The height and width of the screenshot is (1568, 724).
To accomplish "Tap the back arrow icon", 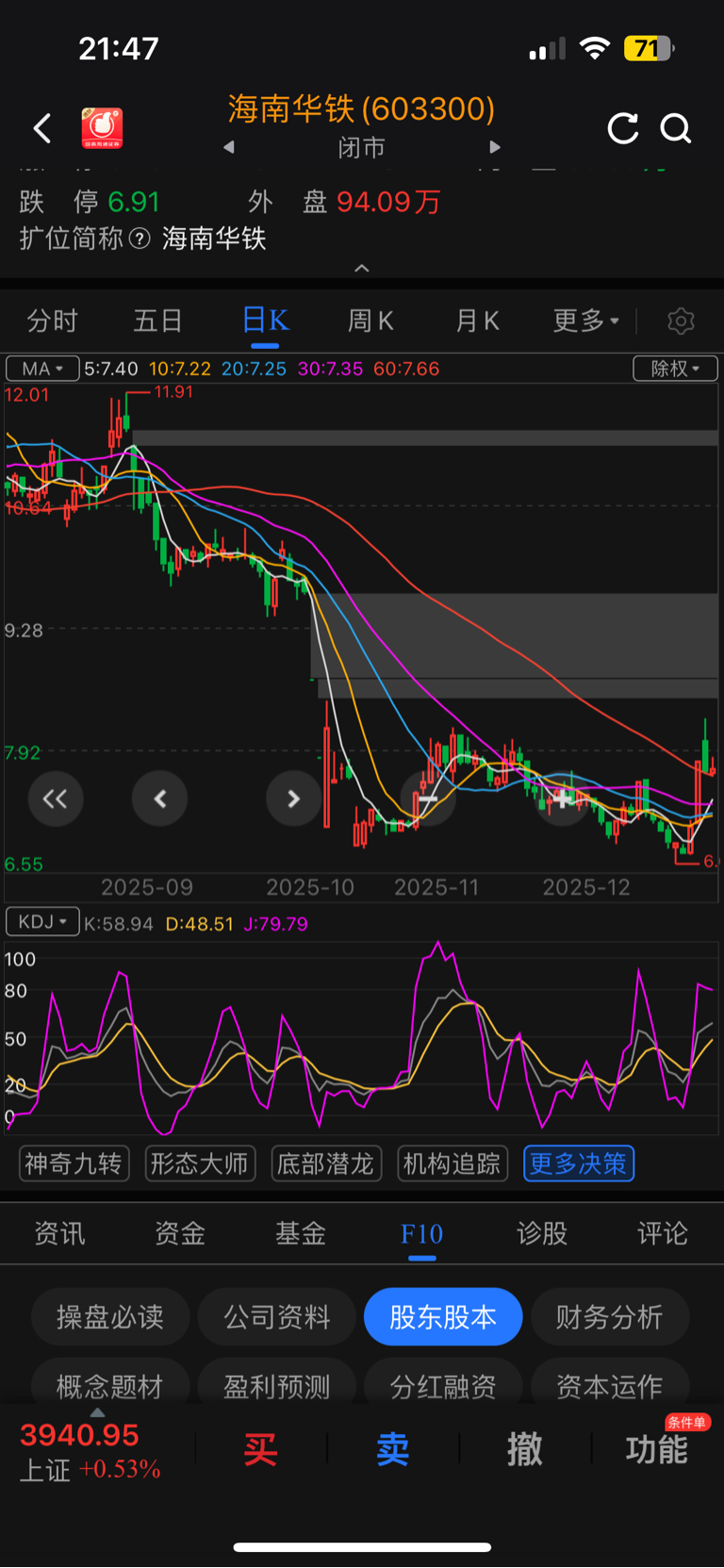I will [x=42, y=128].
